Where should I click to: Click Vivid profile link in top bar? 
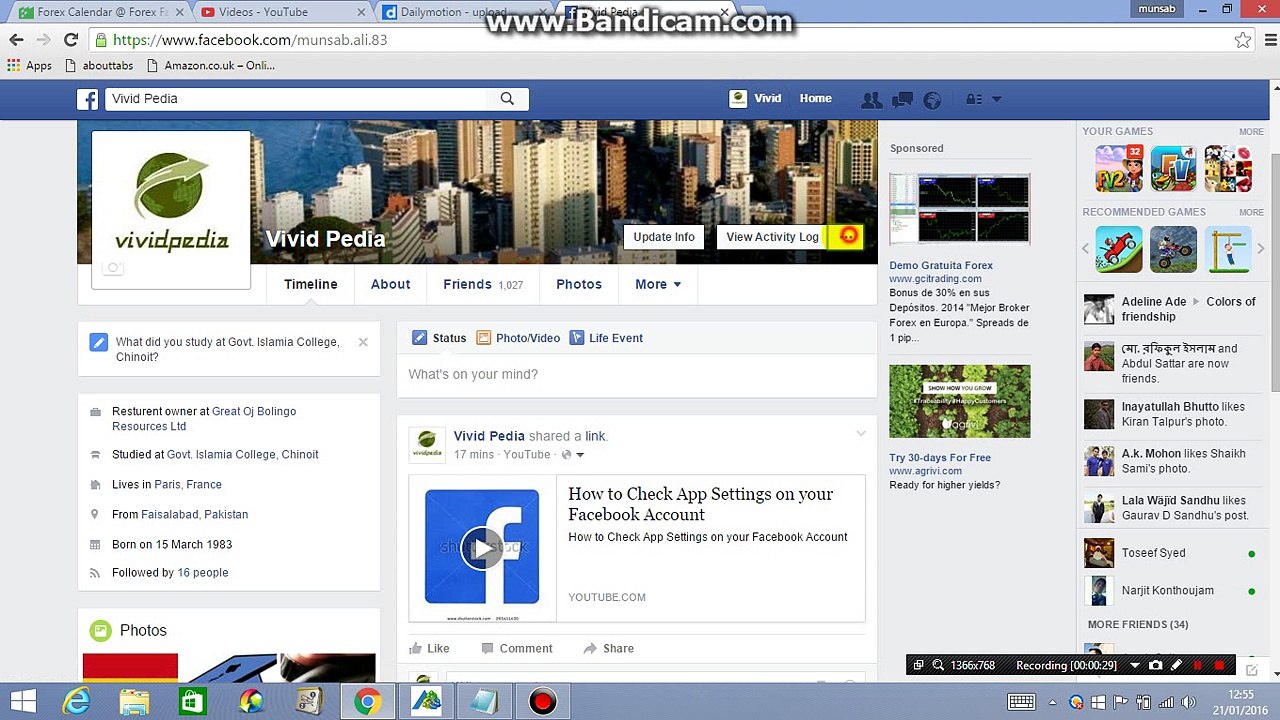point(755,98)
